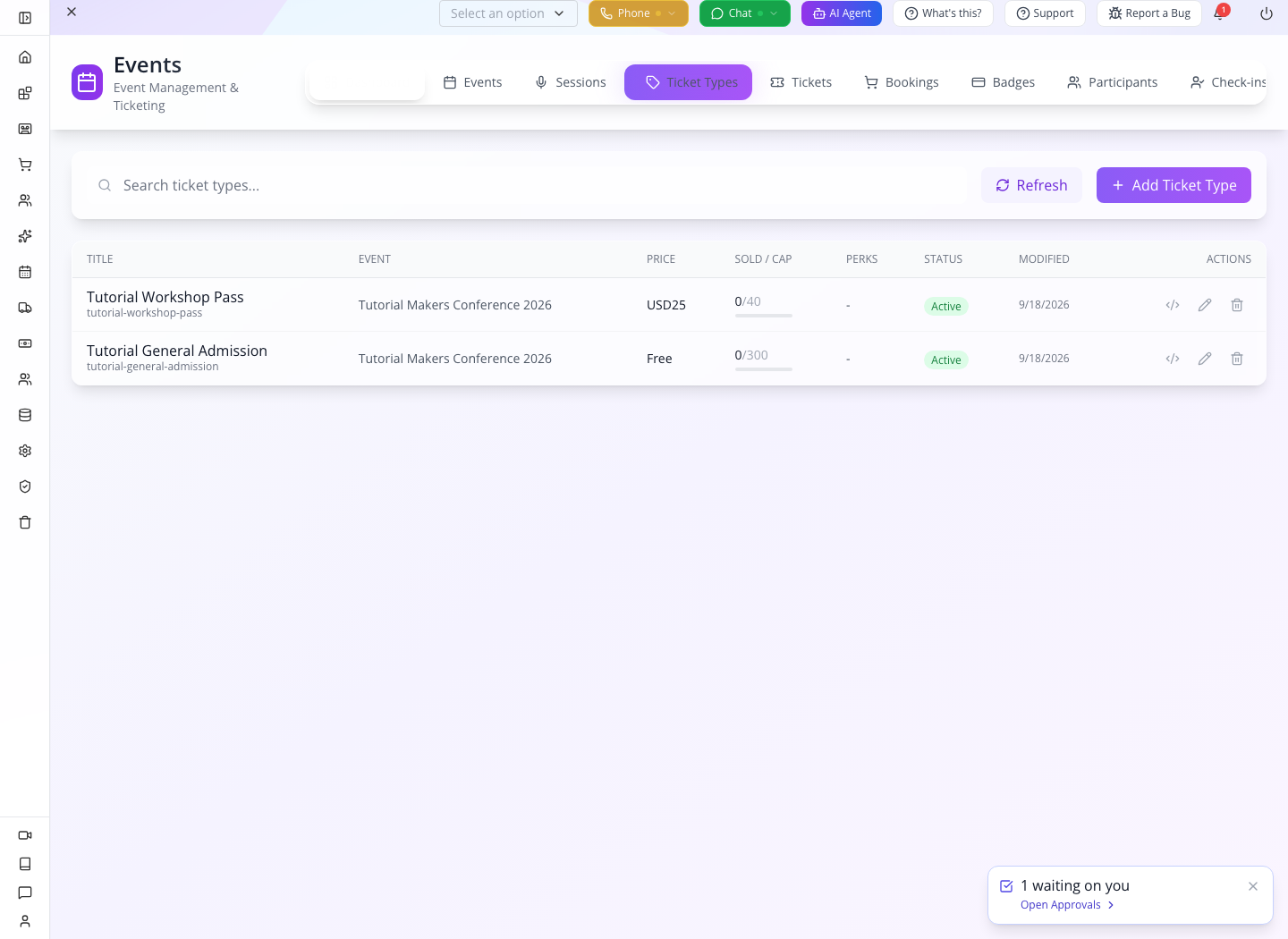Click Add Ticket Type button
This screenshot has width=1288, height=939.
[1174, 185]
